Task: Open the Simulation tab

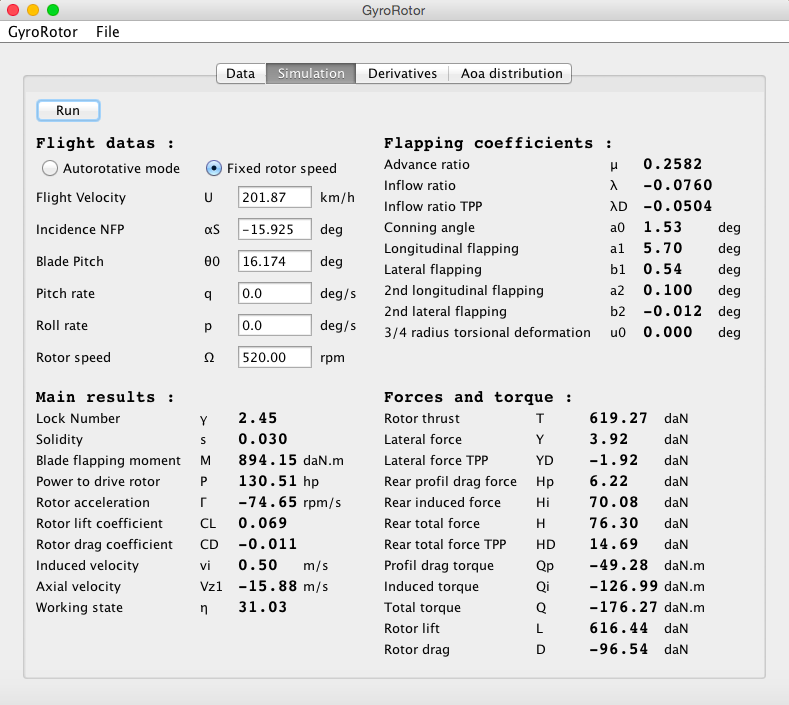Action: click(x=311, y=73)
